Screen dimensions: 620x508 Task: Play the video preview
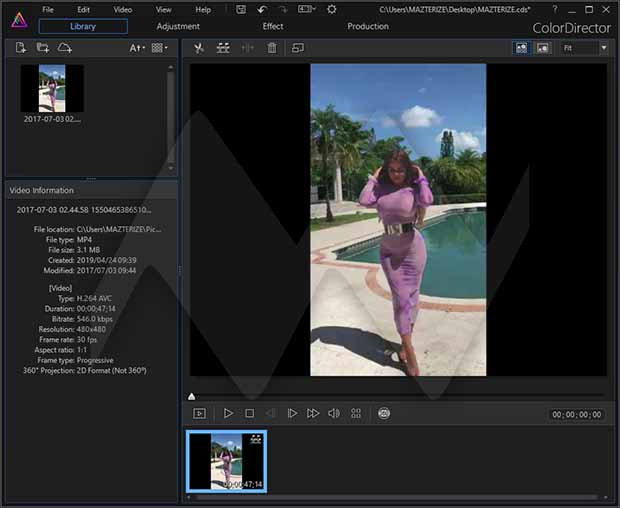coord(228,414)
